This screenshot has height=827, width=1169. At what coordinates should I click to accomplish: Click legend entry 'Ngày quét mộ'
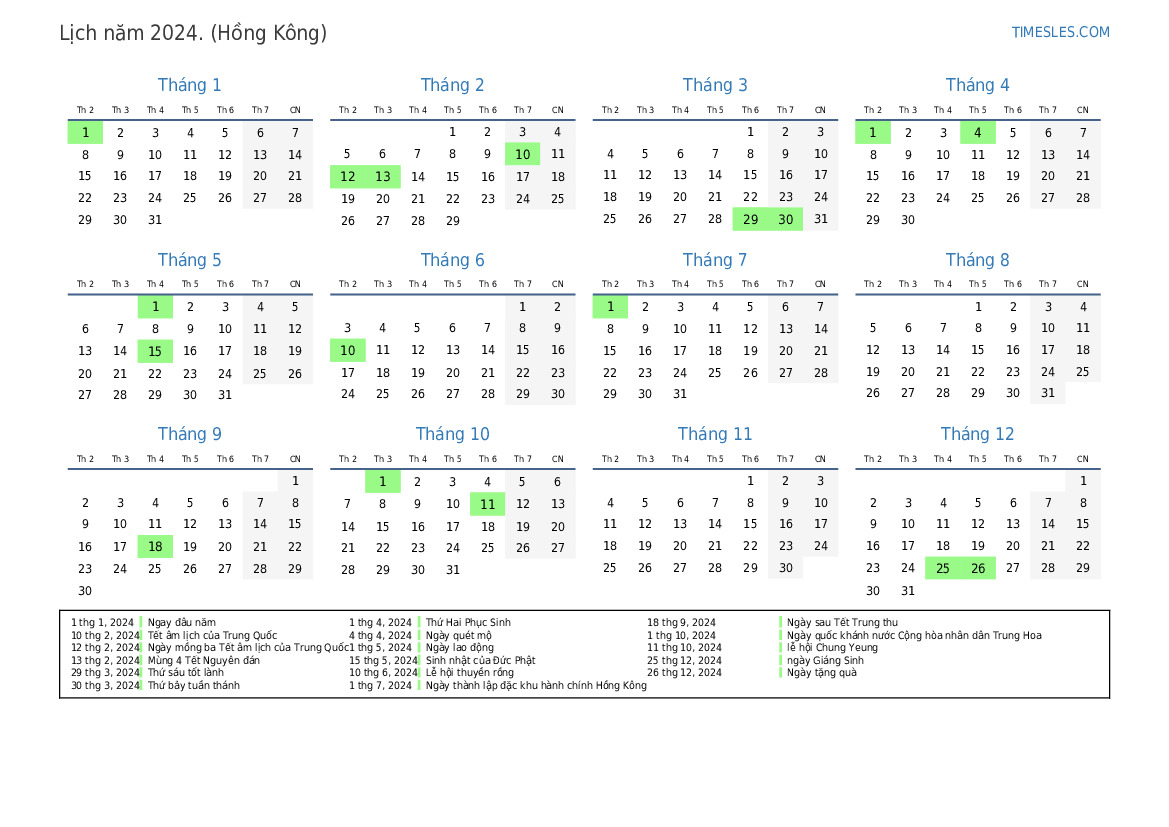pos(459,635)
